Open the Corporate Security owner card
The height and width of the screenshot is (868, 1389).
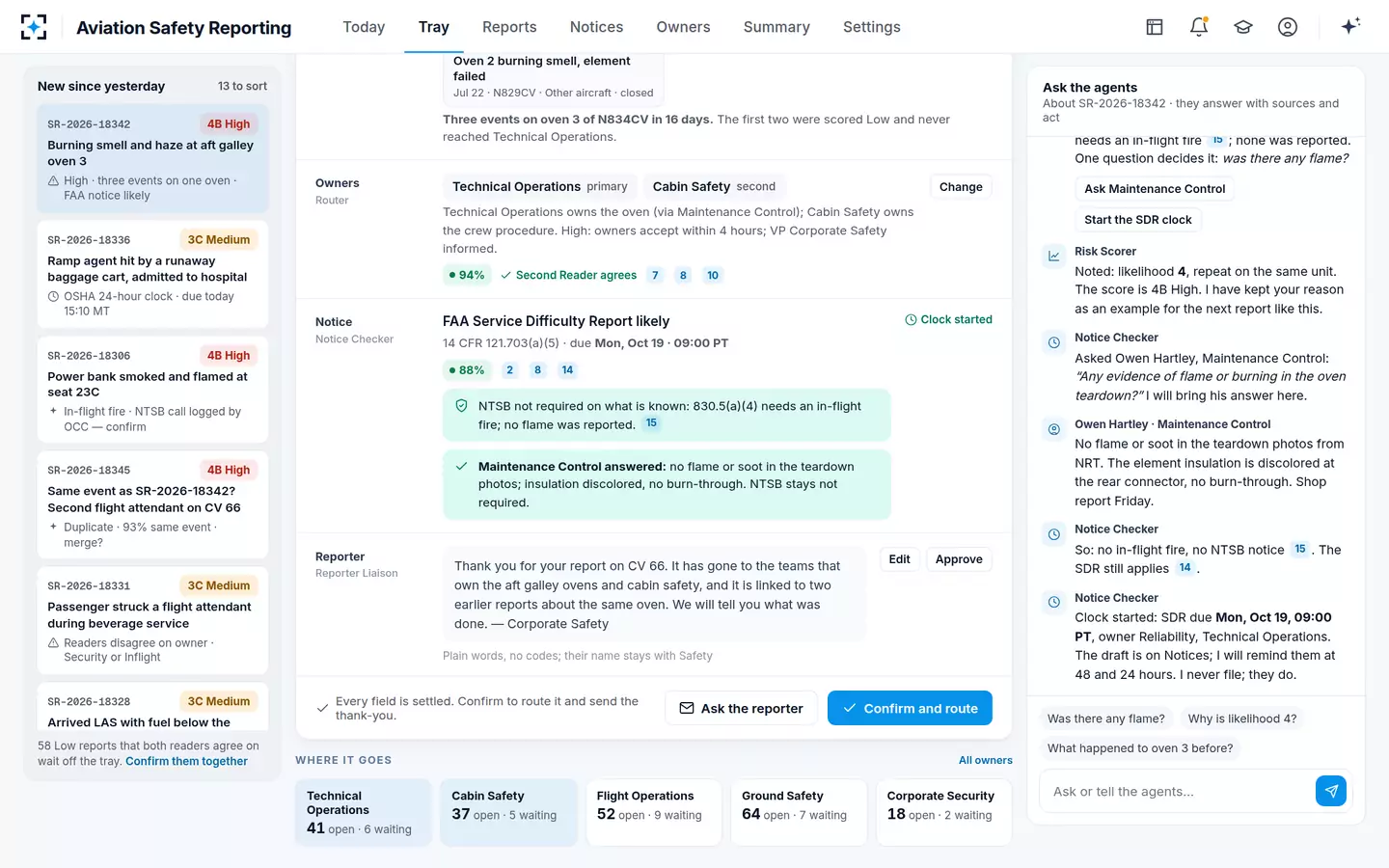point(943,812)
